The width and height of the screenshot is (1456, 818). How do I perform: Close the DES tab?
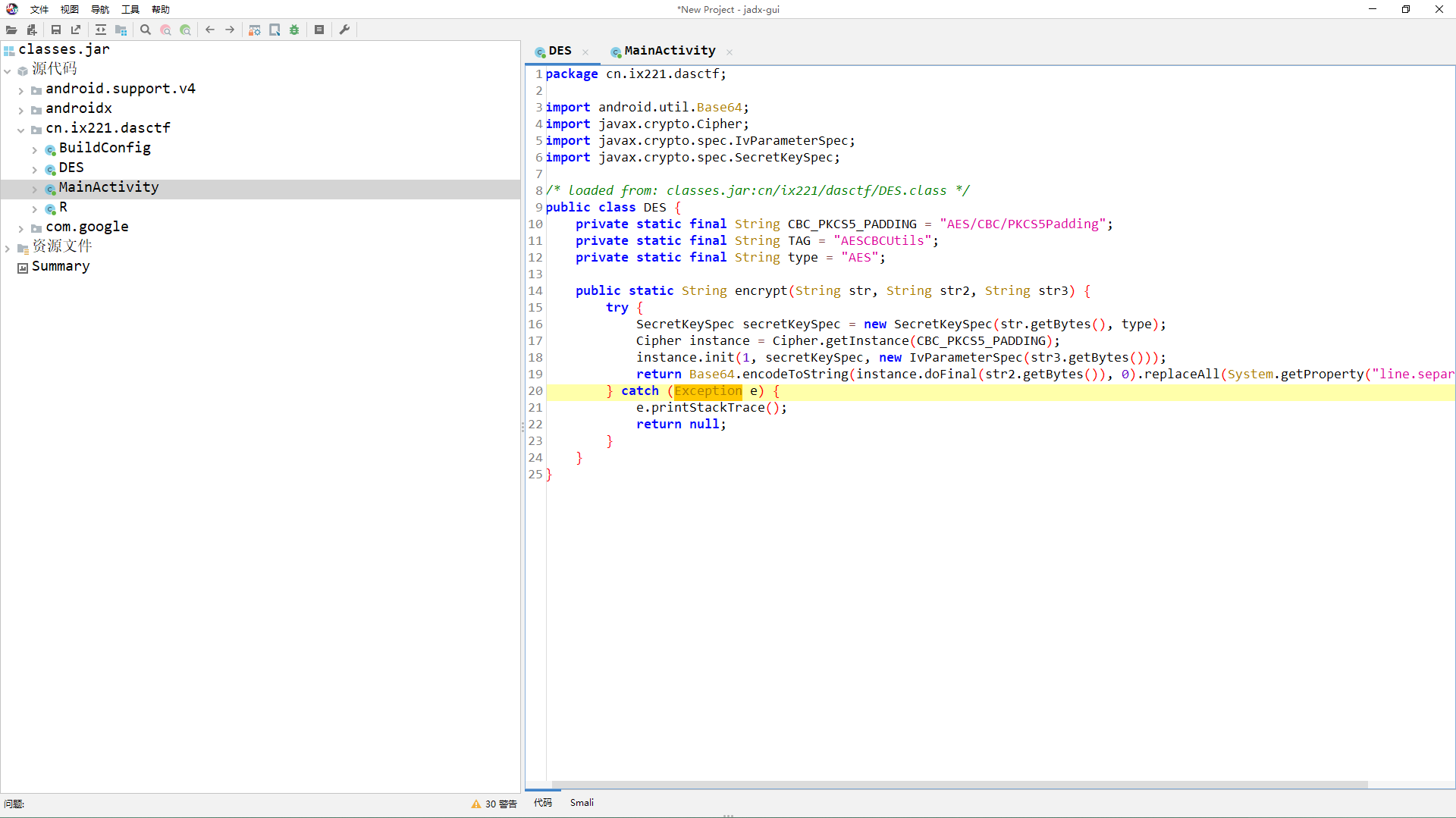click(585, 52)
